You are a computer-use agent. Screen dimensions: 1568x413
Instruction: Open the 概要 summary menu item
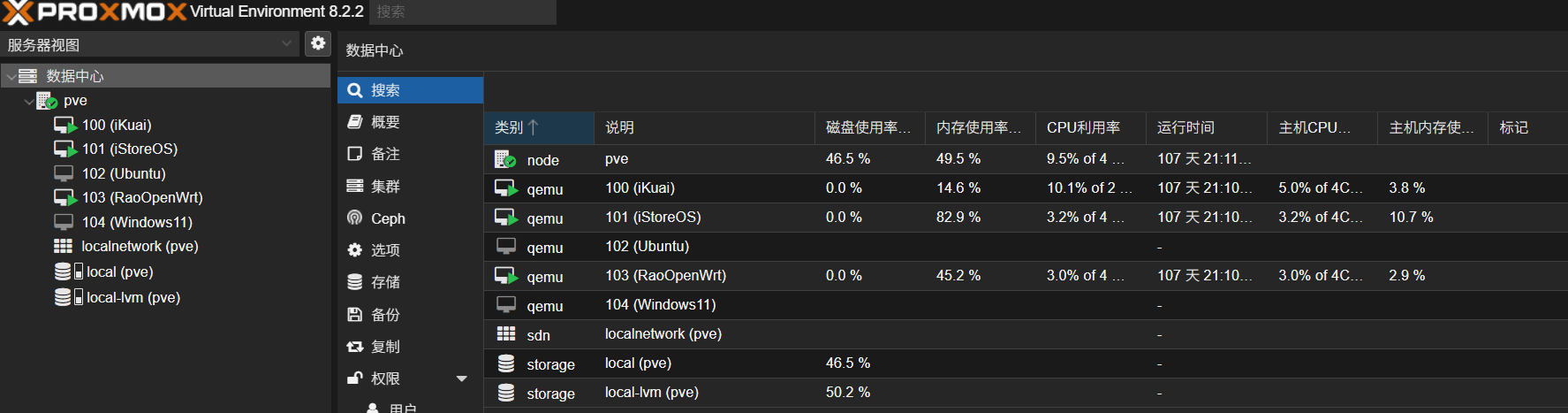[385, 122]
